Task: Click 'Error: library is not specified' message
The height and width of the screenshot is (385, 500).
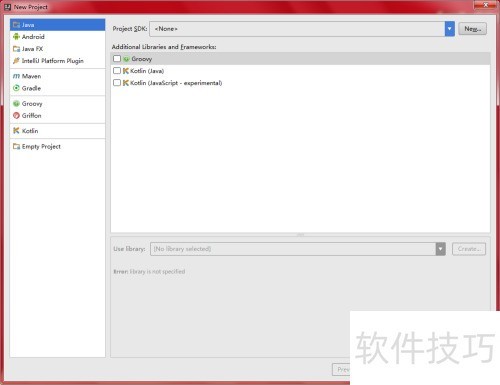Action: coord(149,272)
